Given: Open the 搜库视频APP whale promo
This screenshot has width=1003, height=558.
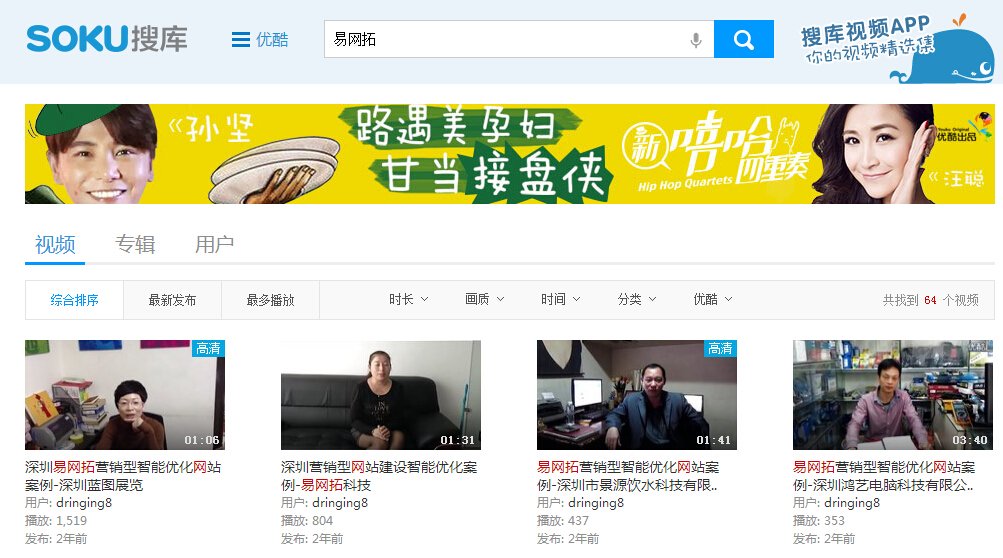Looking at the screenshot, I should click(897, 47).
